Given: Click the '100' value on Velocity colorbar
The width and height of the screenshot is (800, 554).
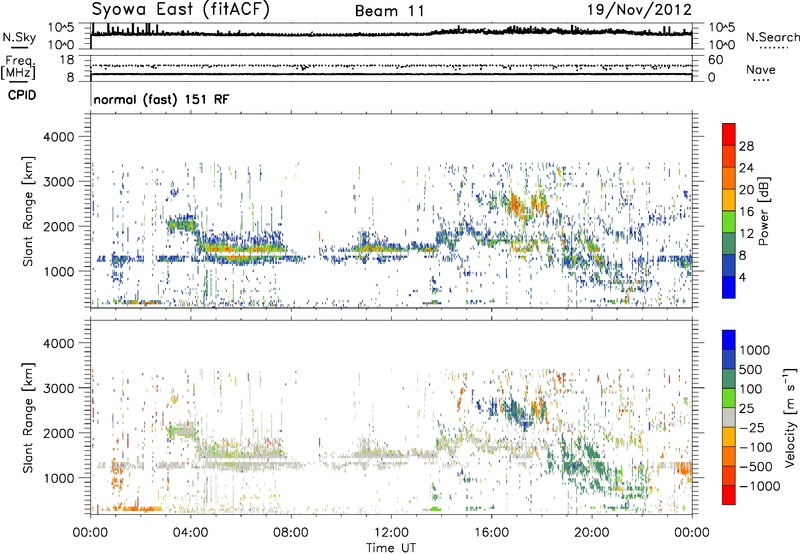Looking at the screenshot, I should point(750,389).
